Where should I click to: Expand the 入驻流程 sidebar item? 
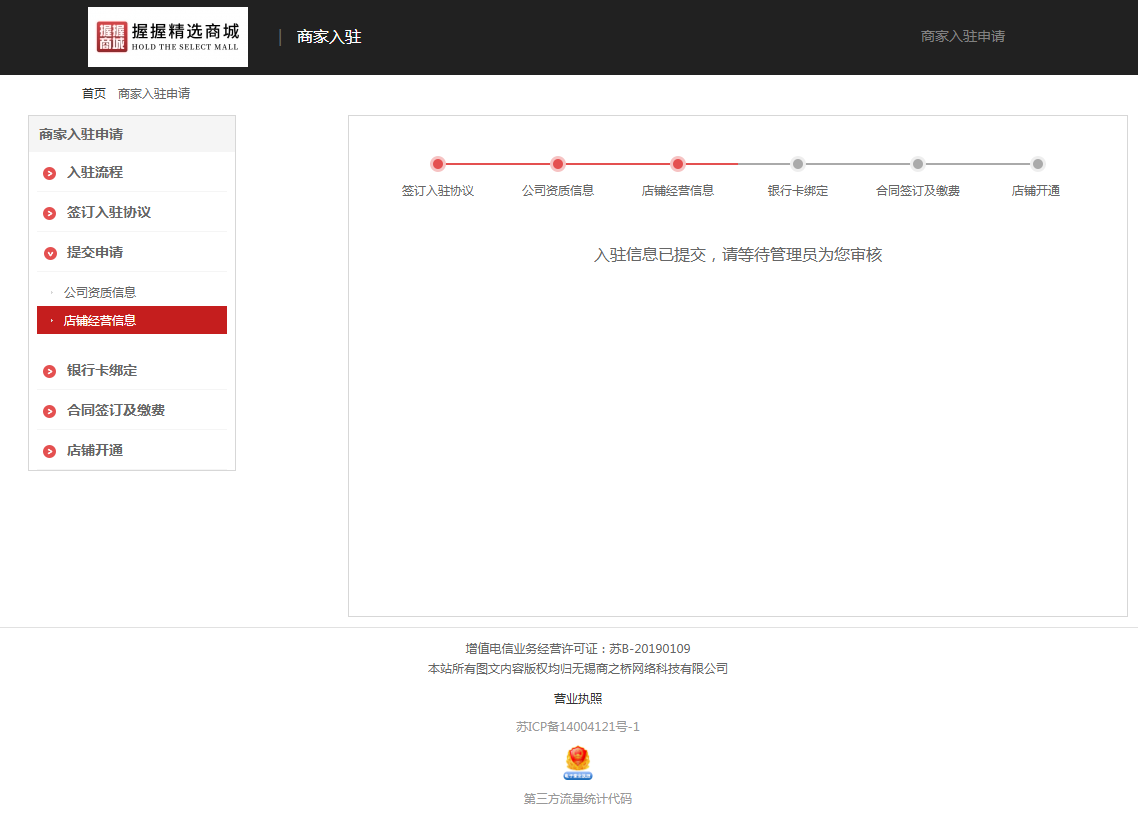point(95,172)
